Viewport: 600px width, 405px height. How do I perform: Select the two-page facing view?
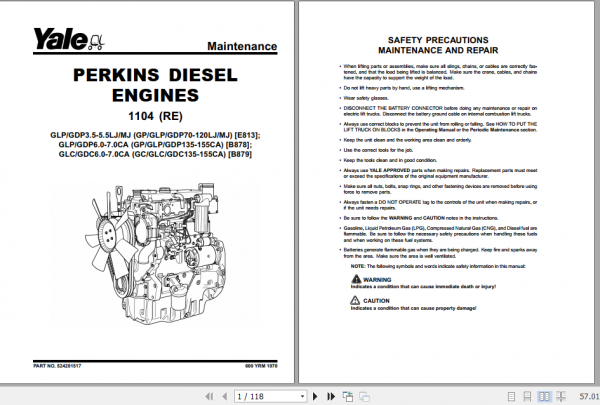click(544, 397)
